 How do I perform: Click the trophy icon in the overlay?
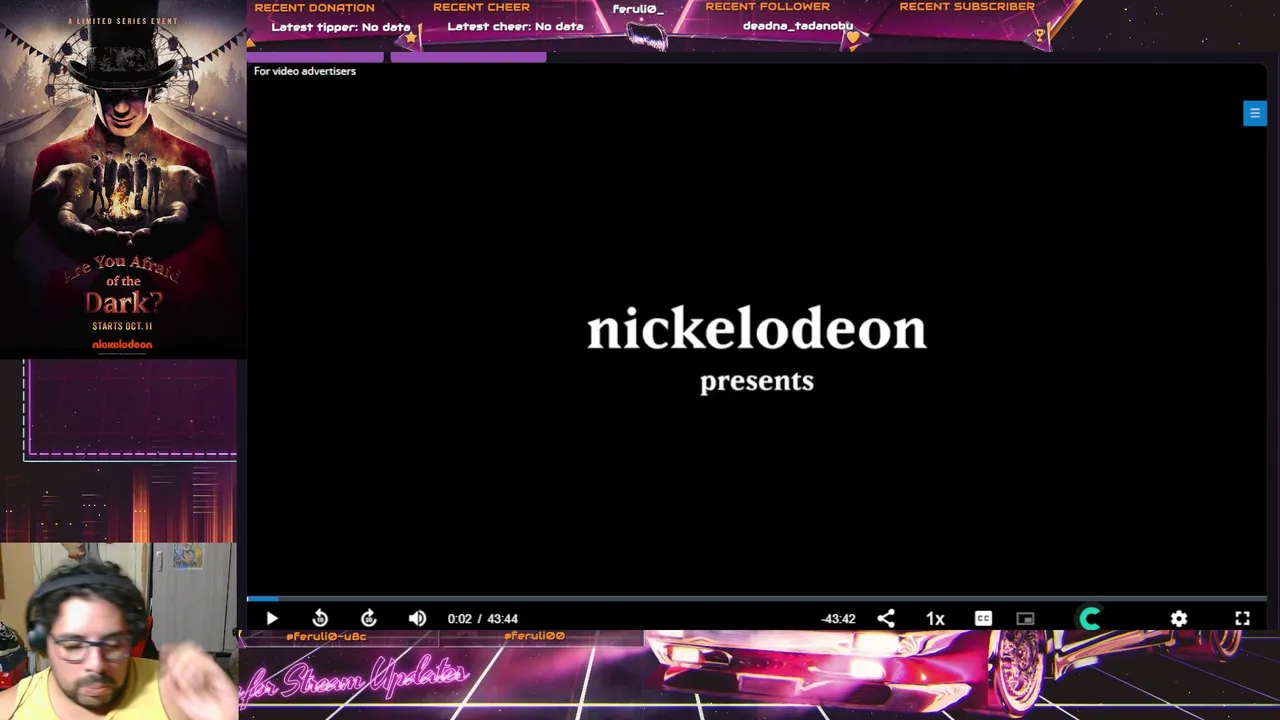pos(1040,37)
